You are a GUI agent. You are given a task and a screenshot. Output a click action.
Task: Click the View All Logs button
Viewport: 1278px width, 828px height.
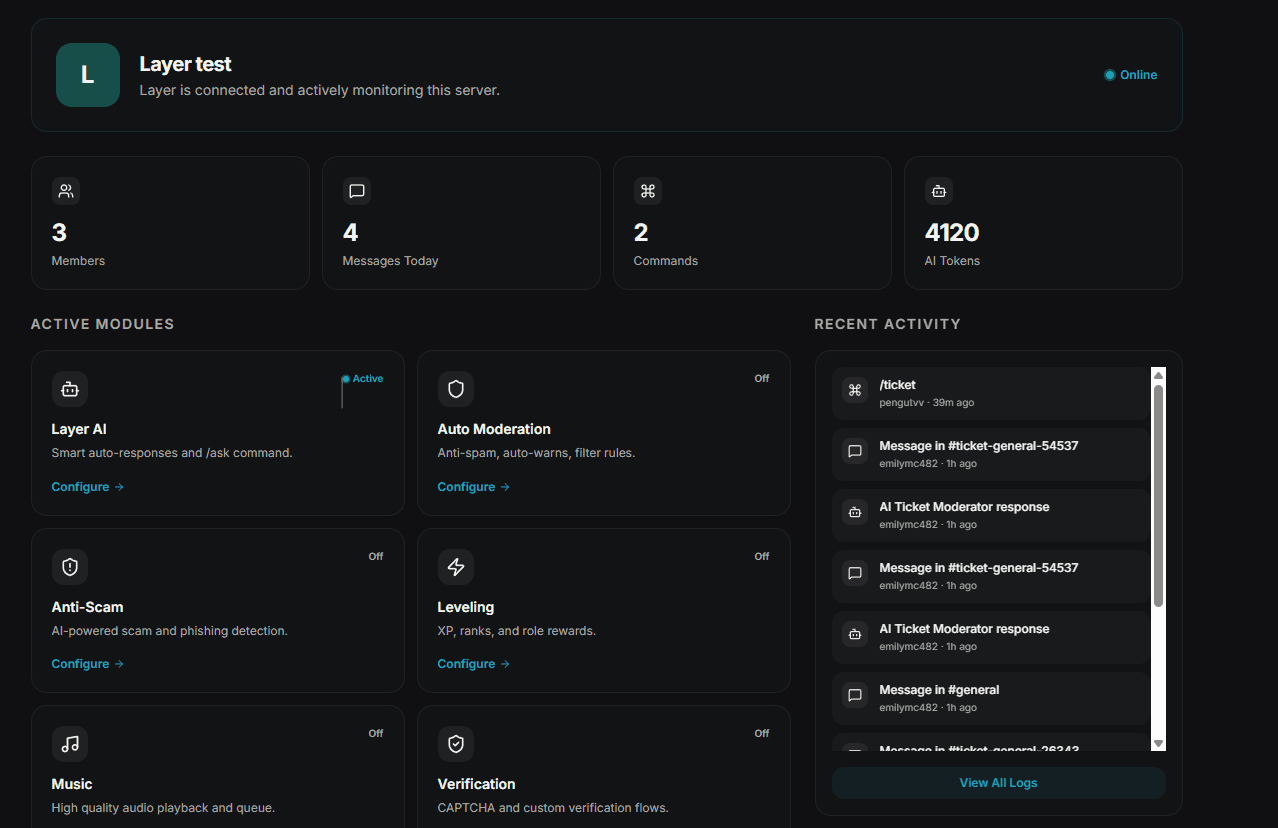(x=999, y=783)
